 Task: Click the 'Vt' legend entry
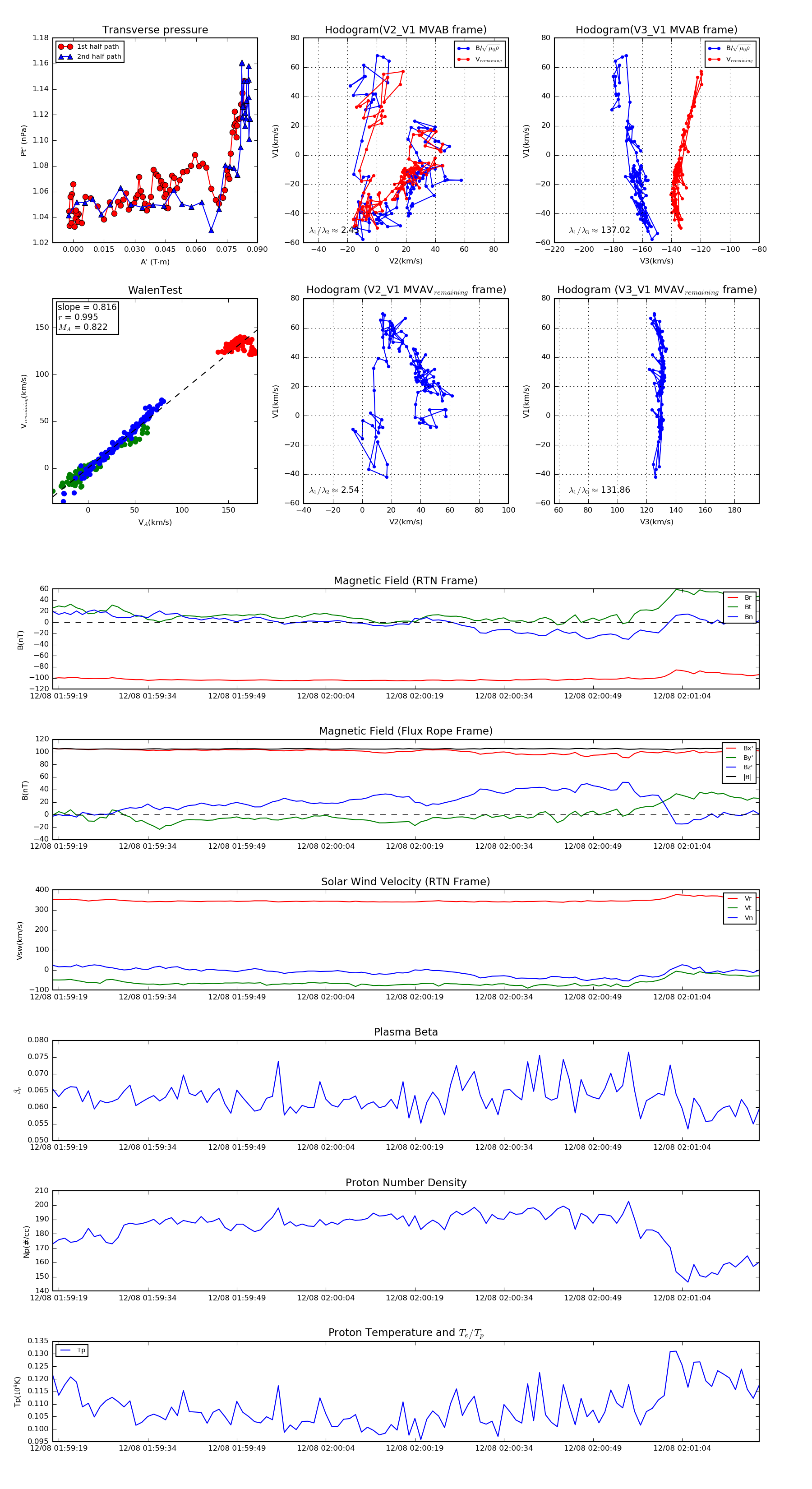click(740, 908)
